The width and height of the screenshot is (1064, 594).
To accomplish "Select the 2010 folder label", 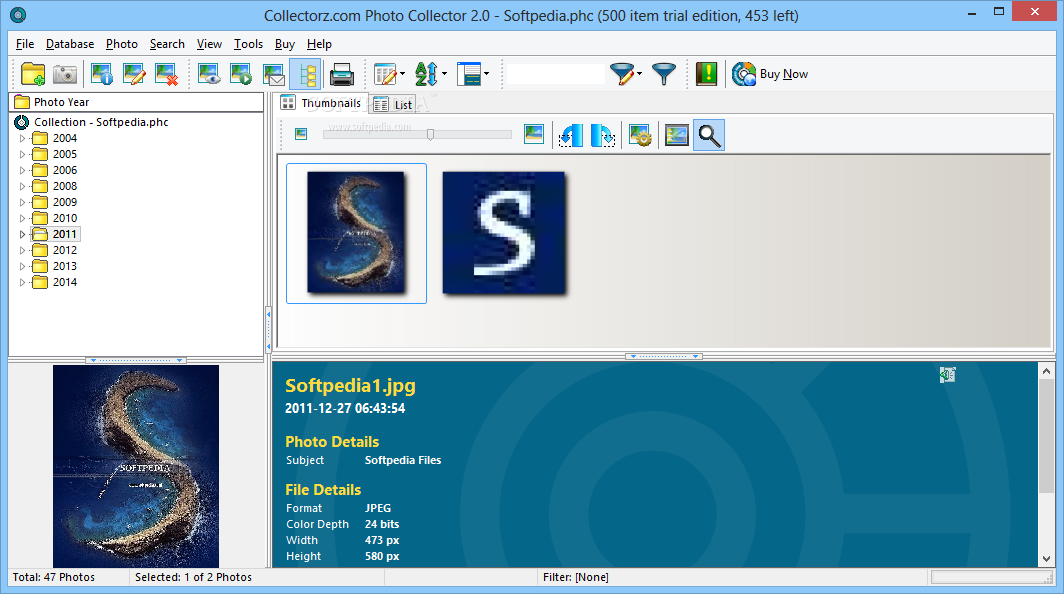I will 65,218.
